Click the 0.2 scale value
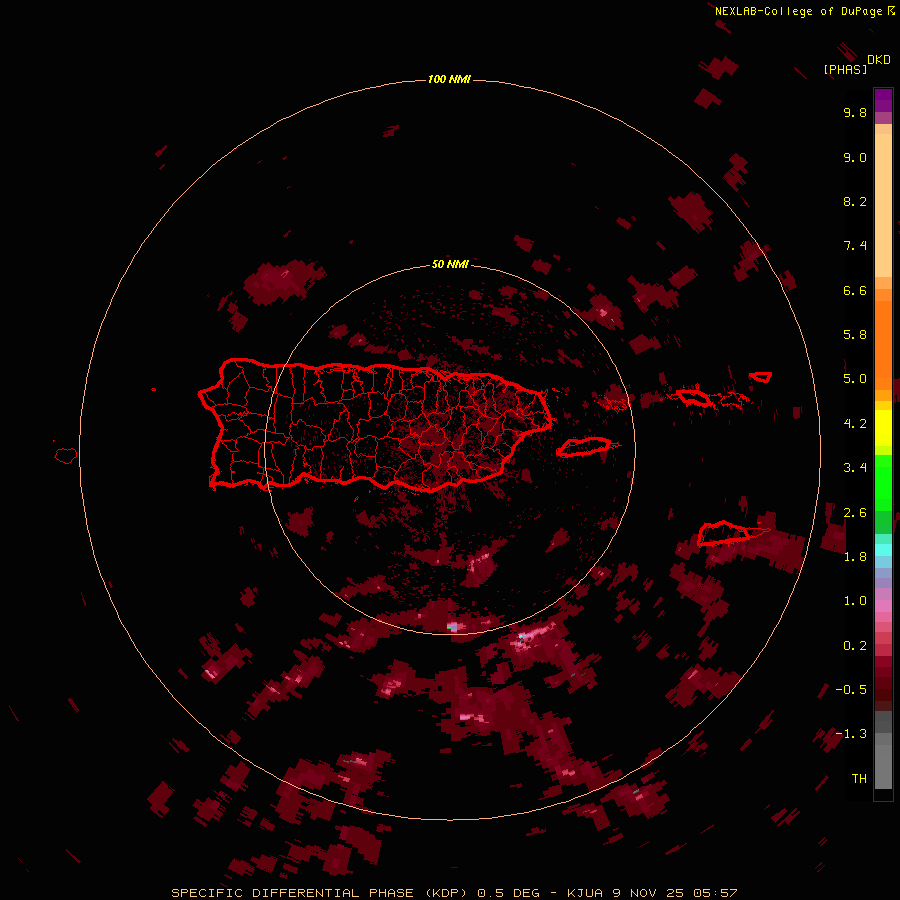This screenshot has height=900, width=900. (855, 646)
